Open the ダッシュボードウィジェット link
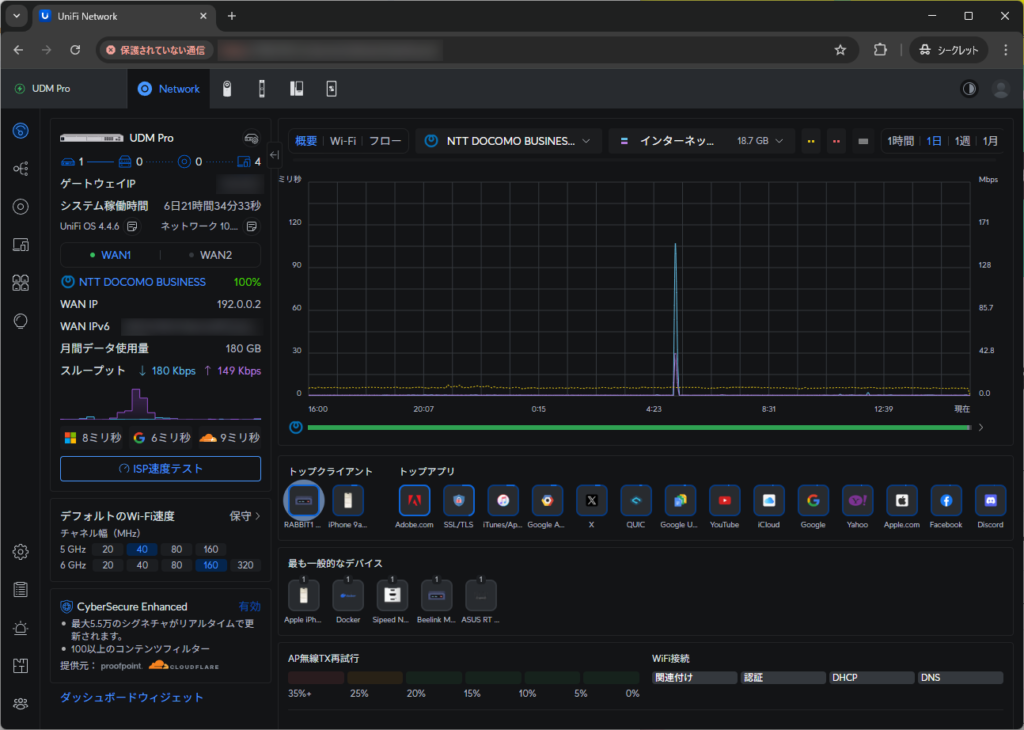The width and height of the screenshot is (1024, 730). point(131,697)
